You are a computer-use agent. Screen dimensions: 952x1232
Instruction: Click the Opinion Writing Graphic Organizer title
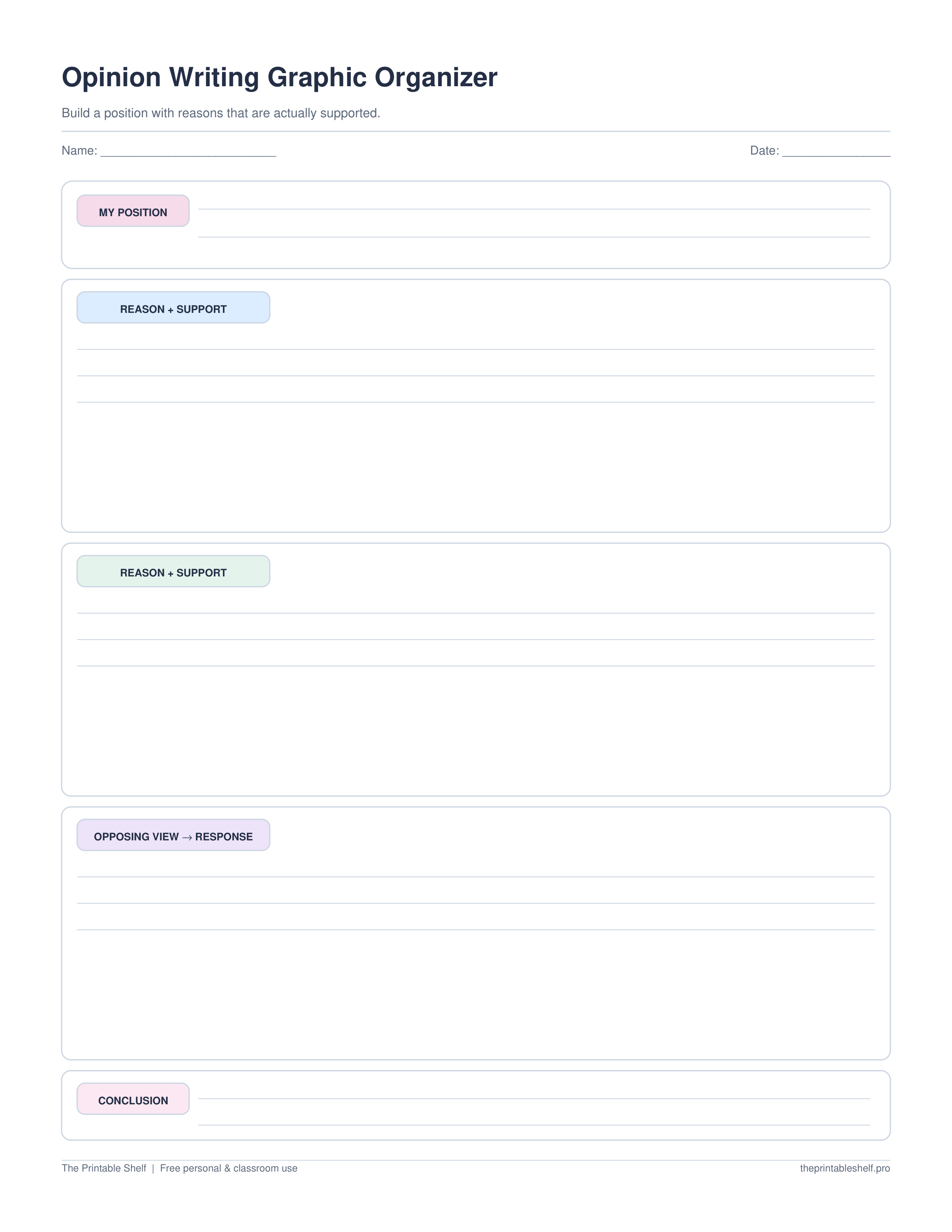click(x=279, y=77)
